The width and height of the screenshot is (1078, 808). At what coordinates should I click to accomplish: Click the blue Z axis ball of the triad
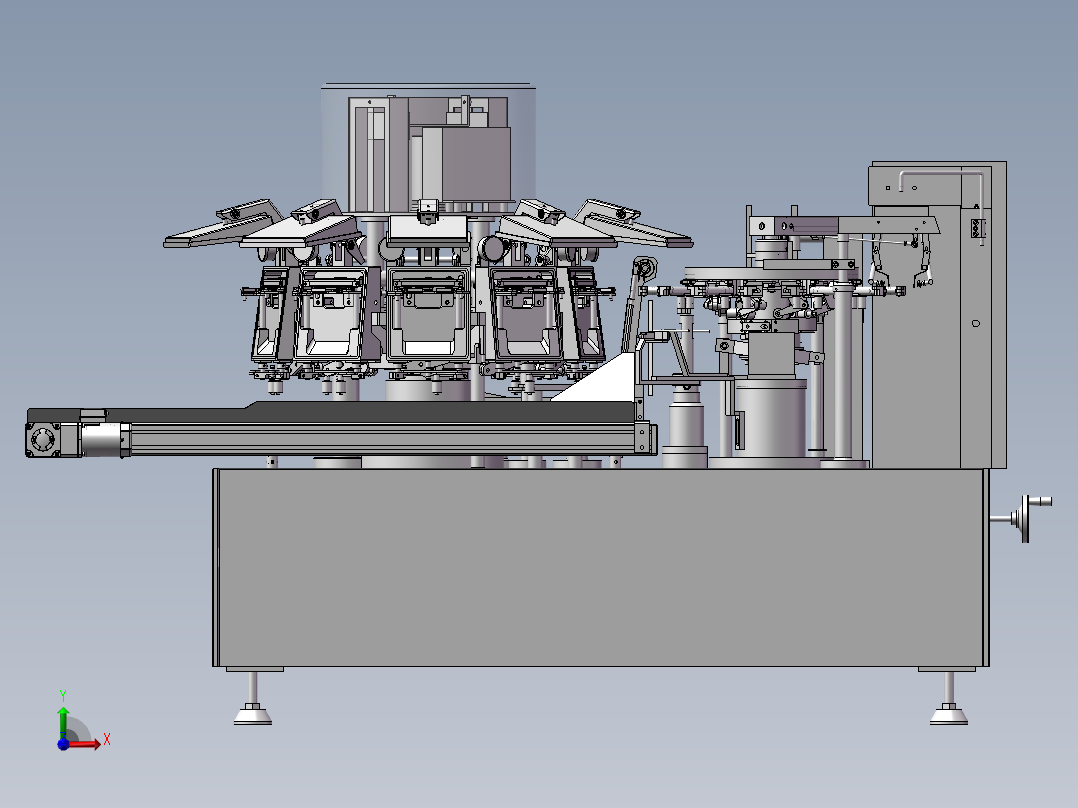[63, 744]
